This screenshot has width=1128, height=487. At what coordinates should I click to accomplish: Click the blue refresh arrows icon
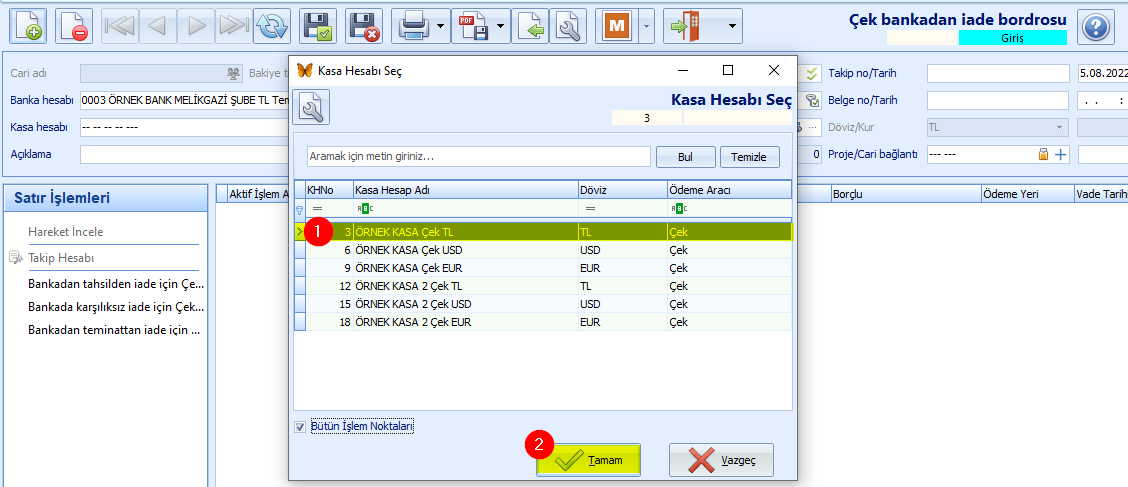[271, 25]
